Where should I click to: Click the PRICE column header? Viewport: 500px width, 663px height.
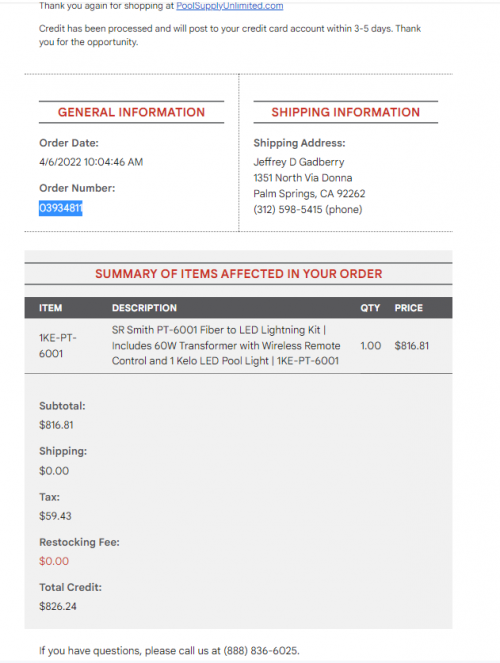pyautogui.click(x=408, y=308)
